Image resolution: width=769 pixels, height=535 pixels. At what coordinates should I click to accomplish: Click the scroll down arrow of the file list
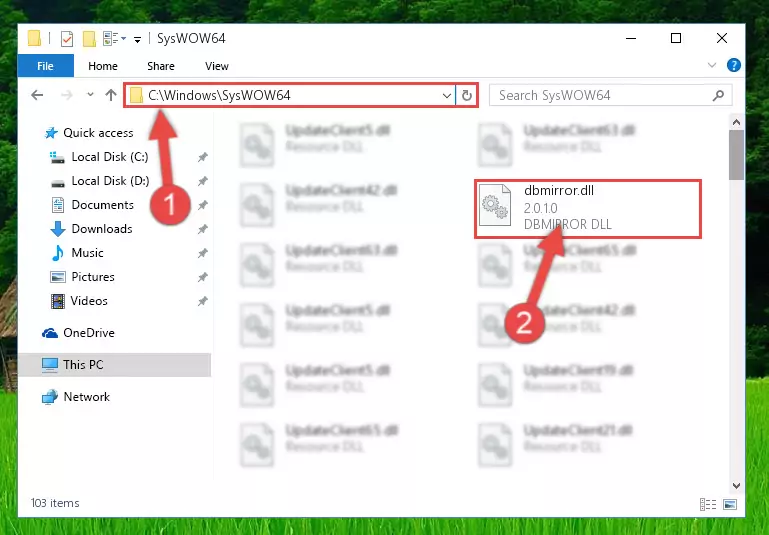point(736,485)
